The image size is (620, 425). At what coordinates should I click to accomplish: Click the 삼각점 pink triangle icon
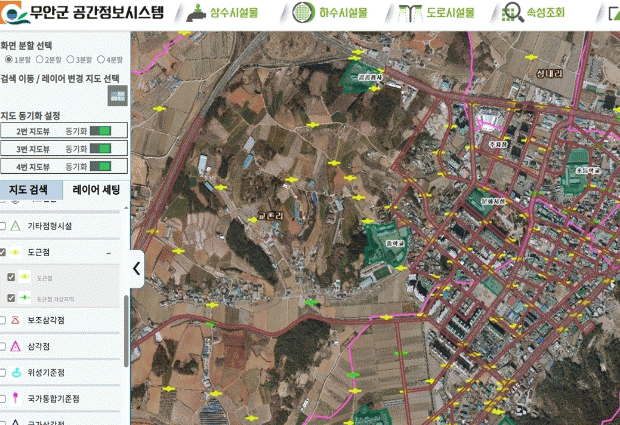click(16, 346)
